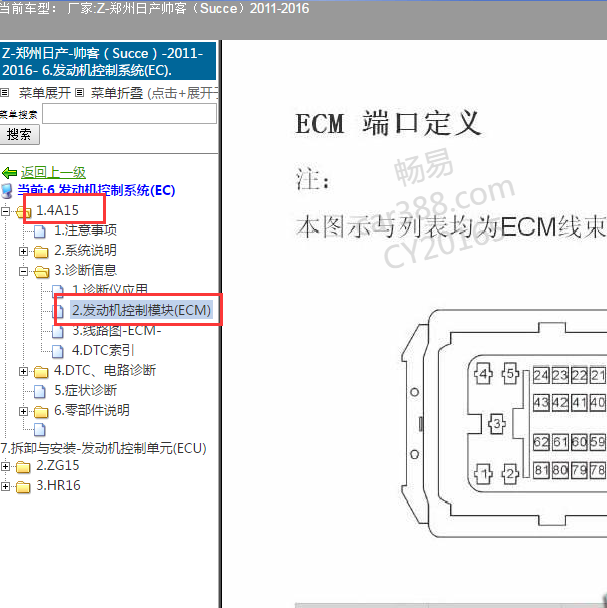This screenshot has width=607, height=608.
Task: Click the 4.DTC索引 document icon
Action: tap(58, 351)
